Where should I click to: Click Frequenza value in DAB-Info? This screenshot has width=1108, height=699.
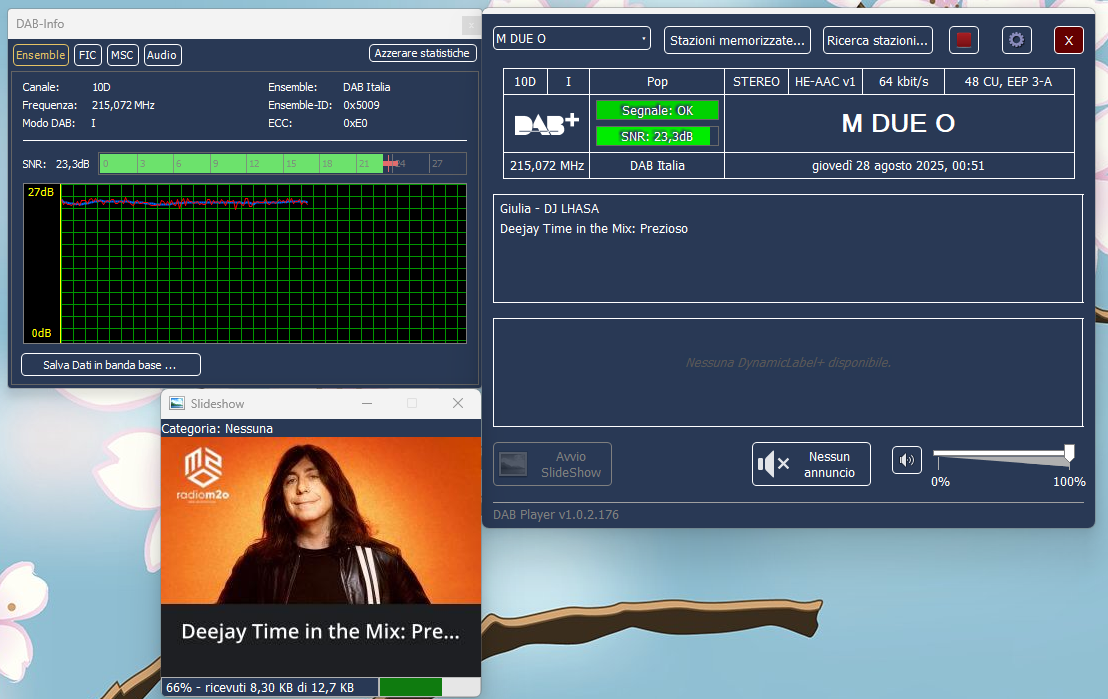[x=123, y=105]
